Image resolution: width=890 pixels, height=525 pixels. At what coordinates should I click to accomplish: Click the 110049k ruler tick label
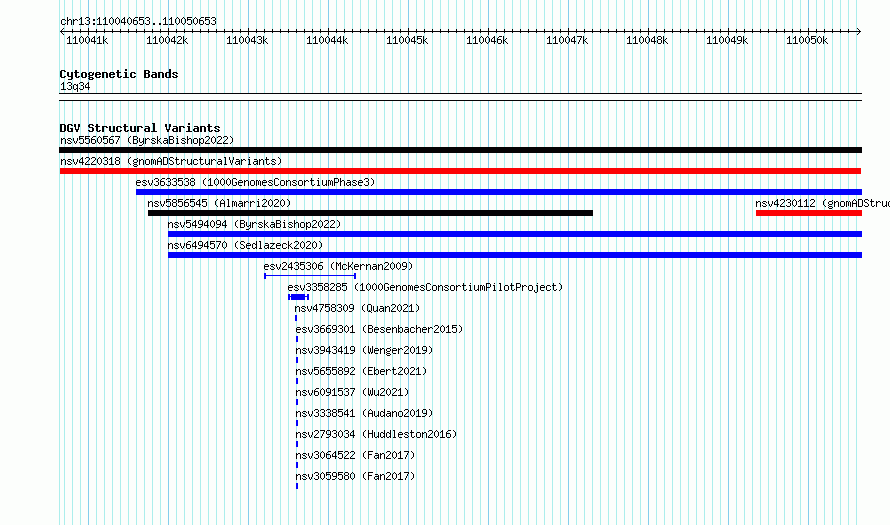(727, 40)
